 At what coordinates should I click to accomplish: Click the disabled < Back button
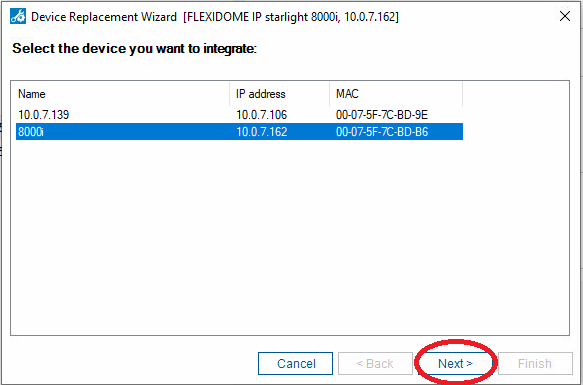pos(375,363)
